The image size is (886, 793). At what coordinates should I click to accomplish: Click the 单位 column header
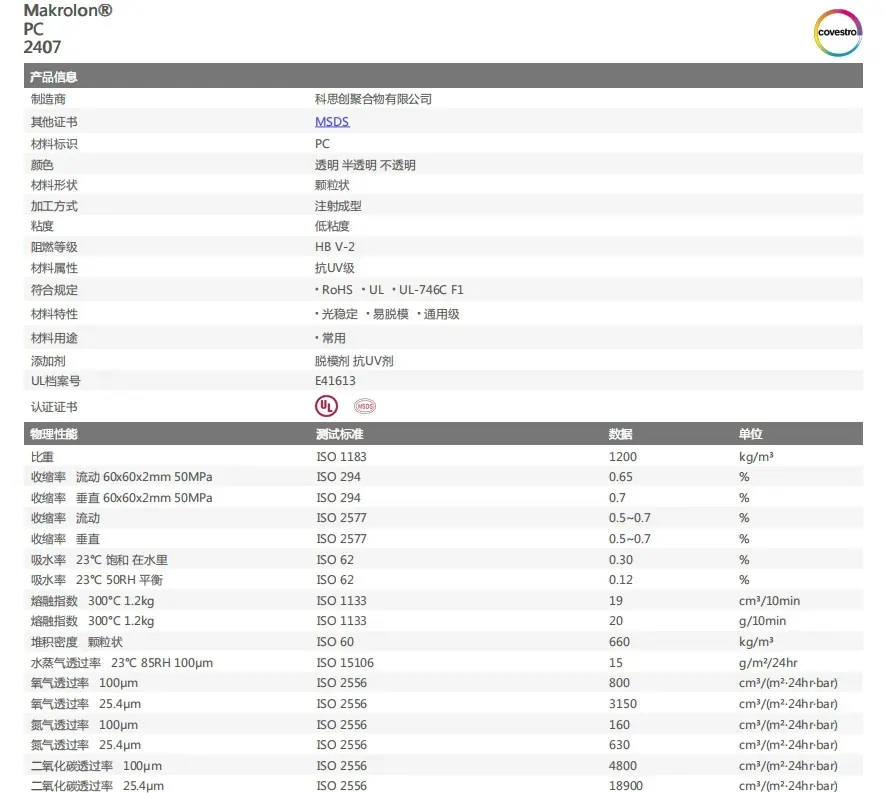tap(750, 434)
